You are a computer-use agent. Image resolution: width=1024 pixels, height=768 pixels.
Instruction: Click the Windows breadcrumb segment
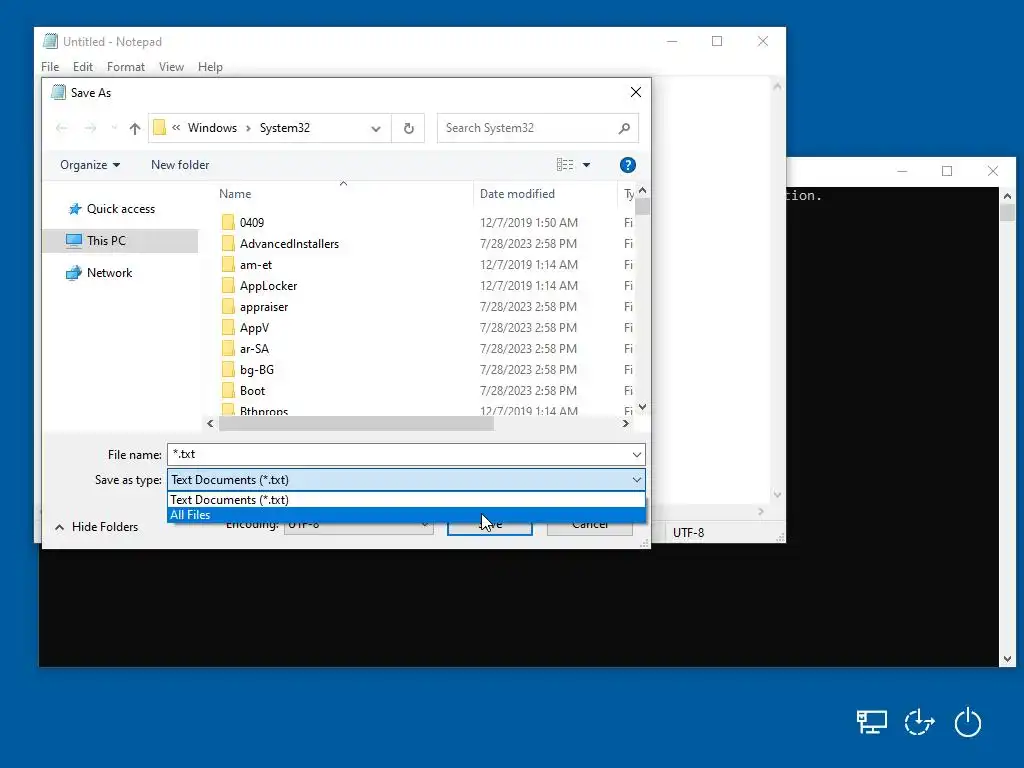212,128
